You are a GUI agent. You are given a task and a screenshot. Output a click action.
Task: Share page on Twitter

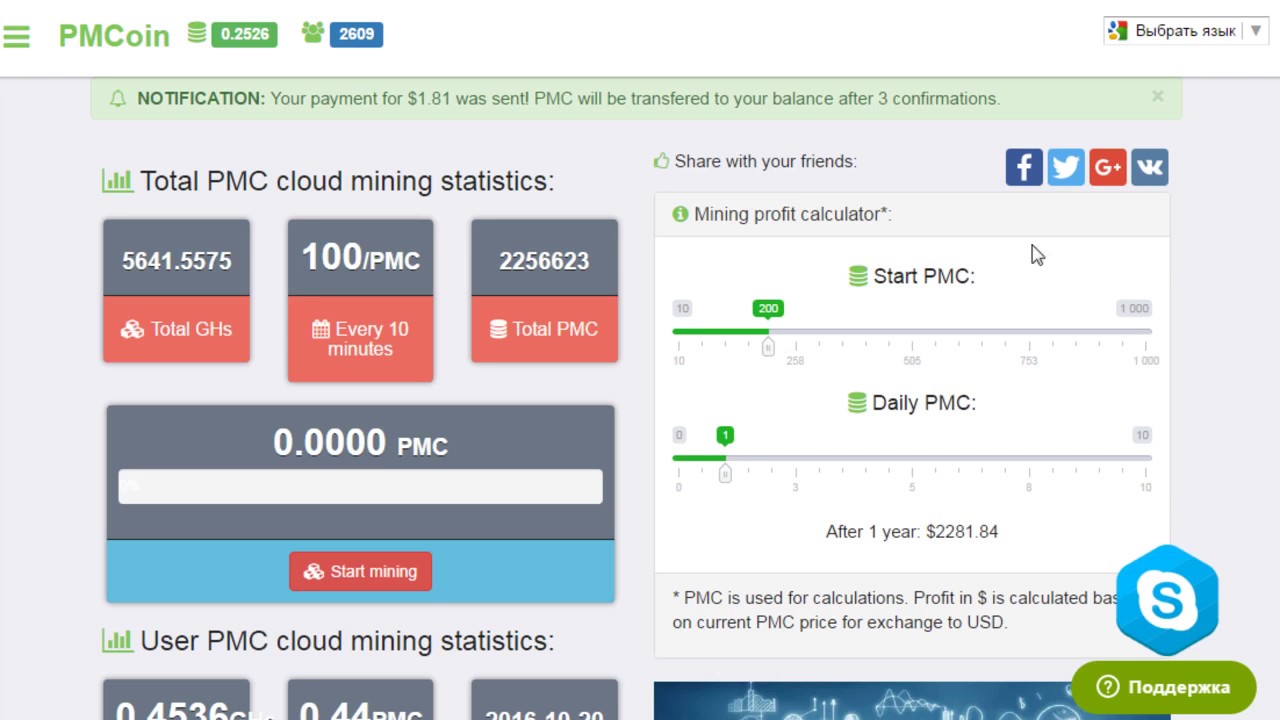(1066, 167)
